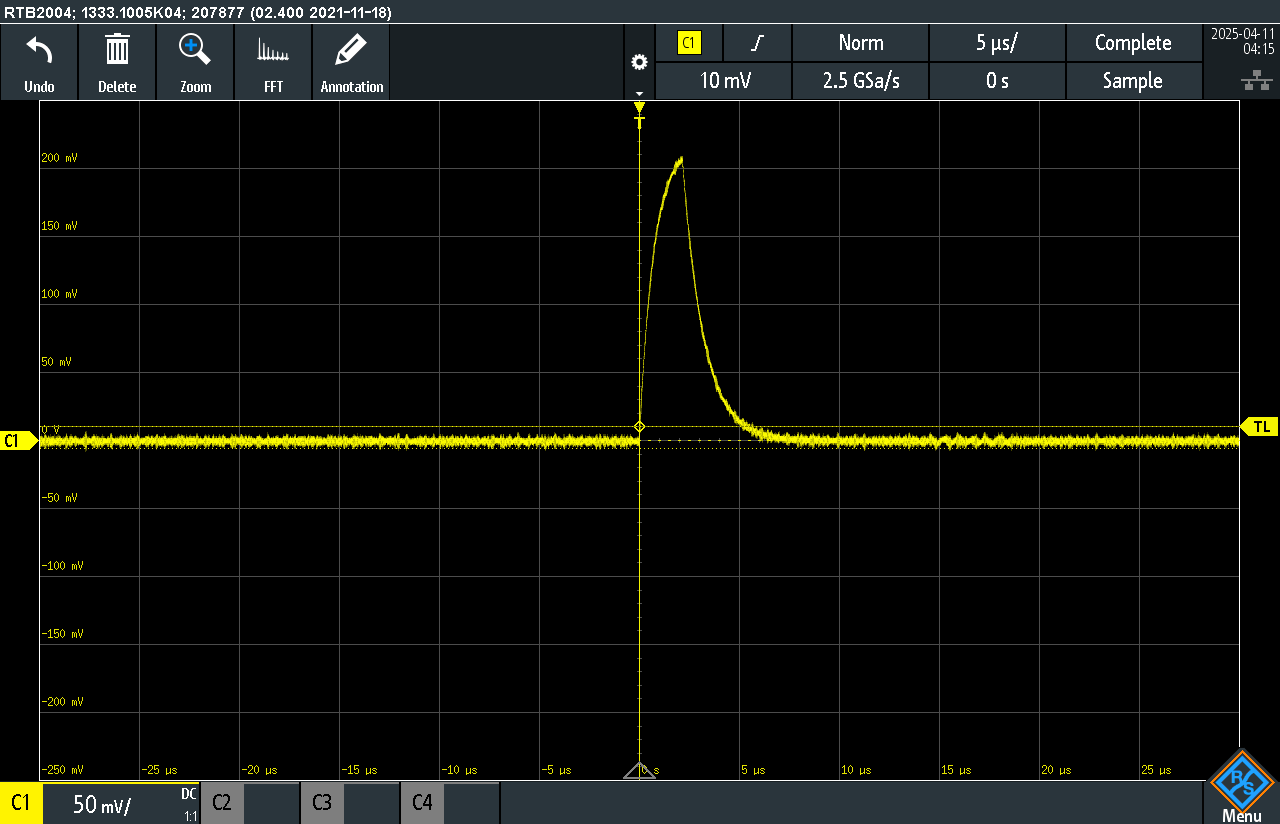This screenshot has height=824, width=1280.
Task: Click the 10 mV trigger level field
Action: pyautogui.click(x=724, y=81)
